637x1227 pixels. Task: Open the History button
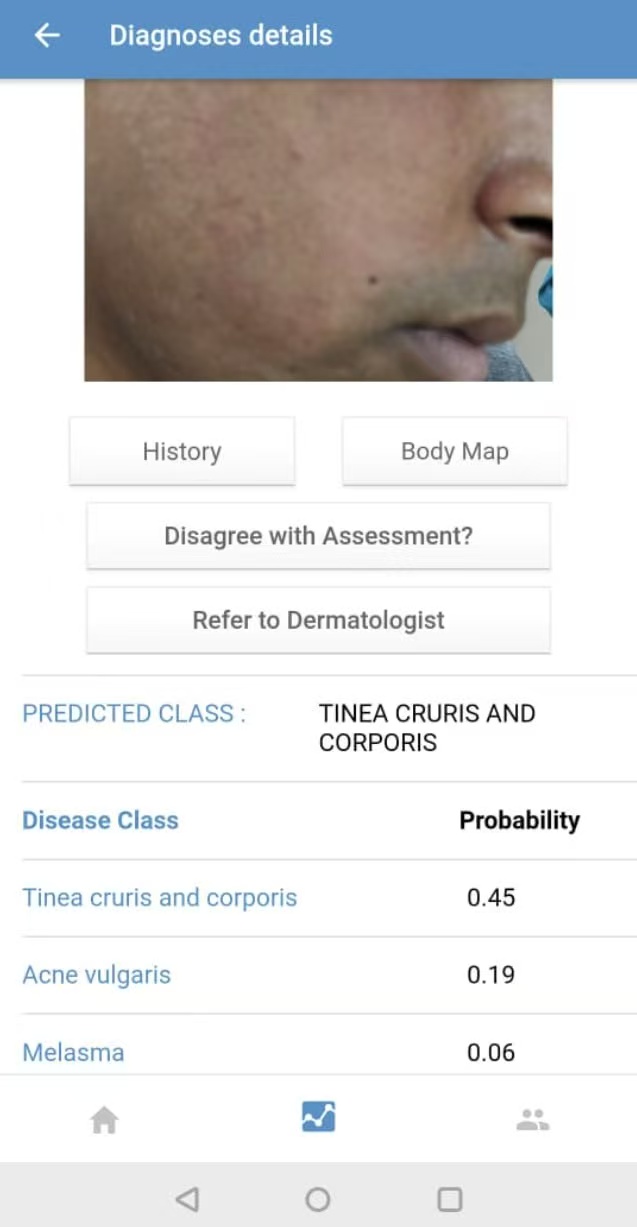pyautogui.click(x=182, y=451)
